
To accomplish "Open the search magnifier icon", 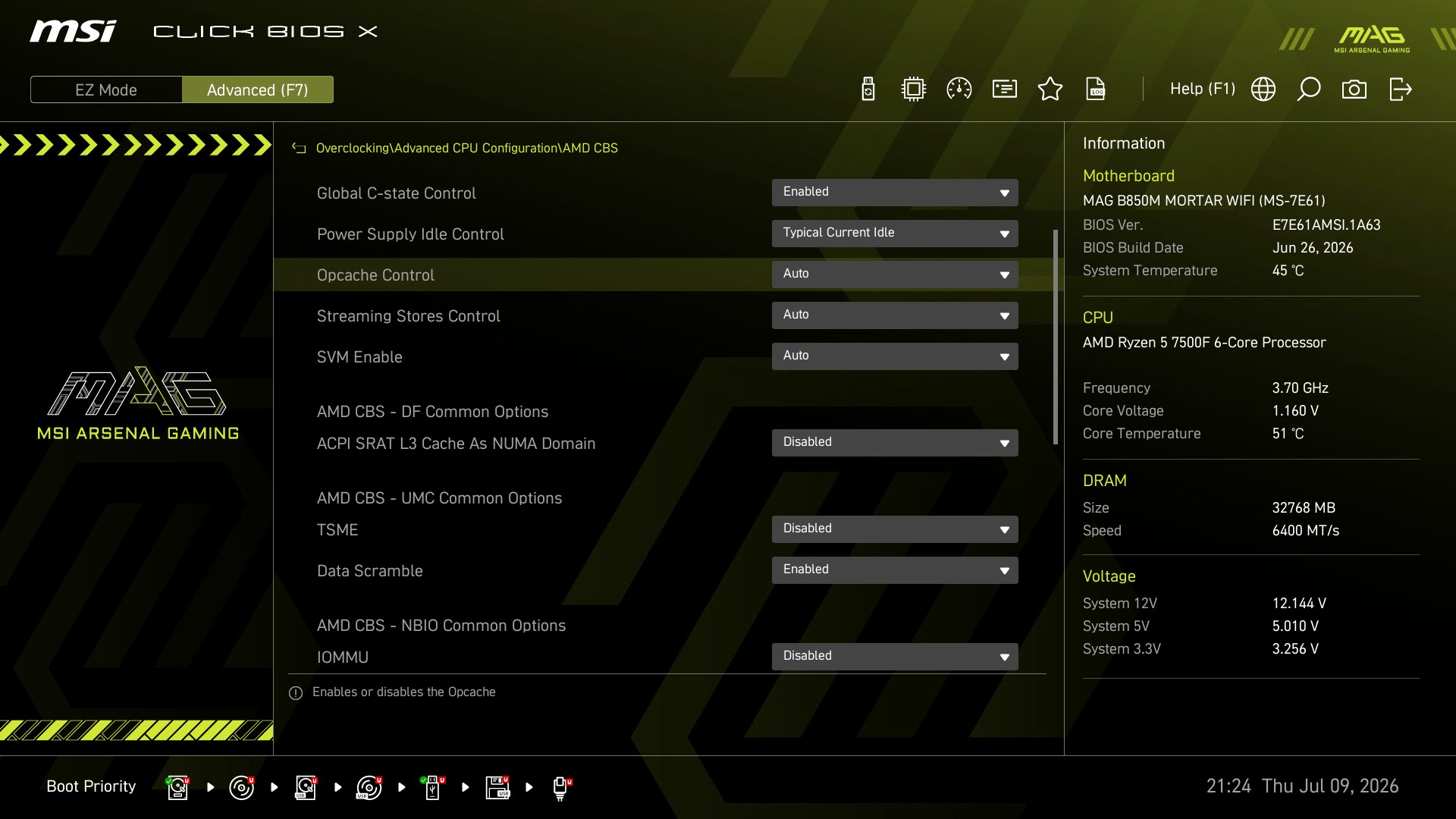I will click(1309, 89).
